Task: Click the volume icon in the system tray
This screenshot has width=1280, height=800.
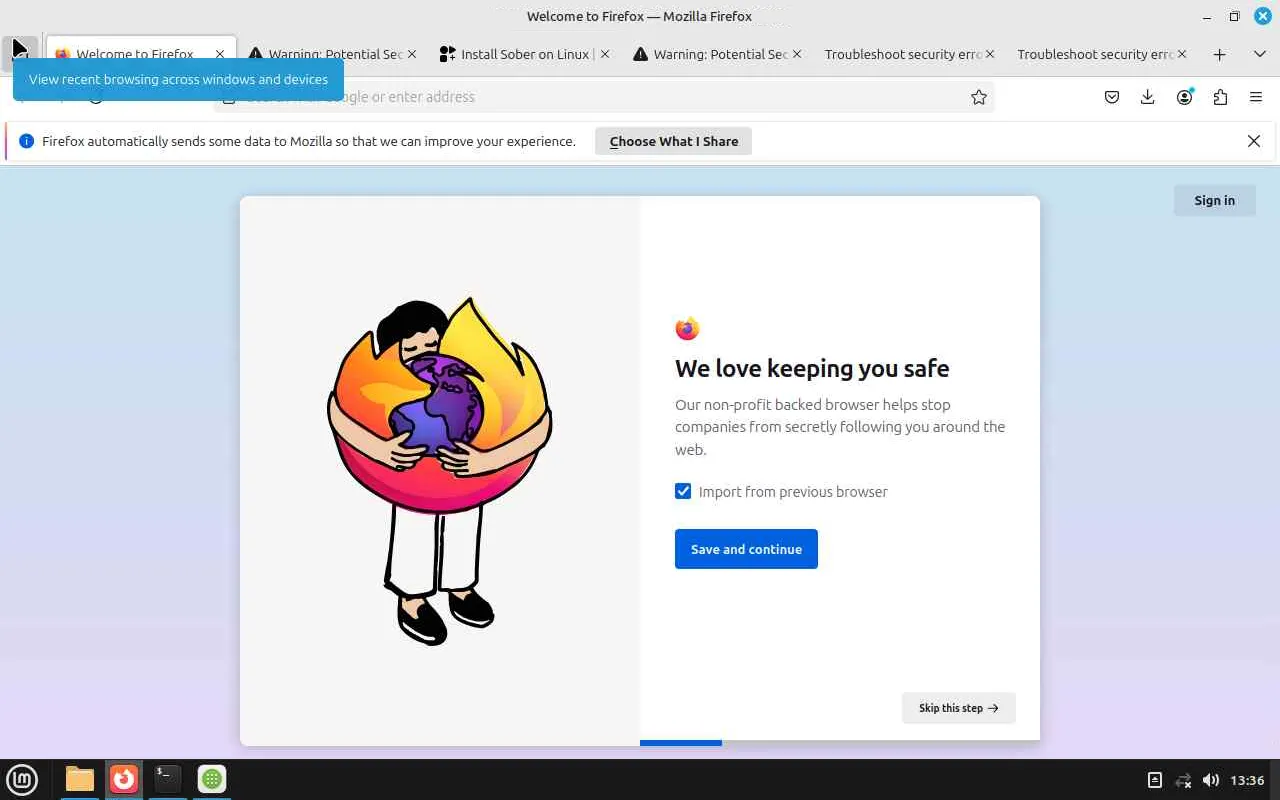Action: coord(1211,780)
